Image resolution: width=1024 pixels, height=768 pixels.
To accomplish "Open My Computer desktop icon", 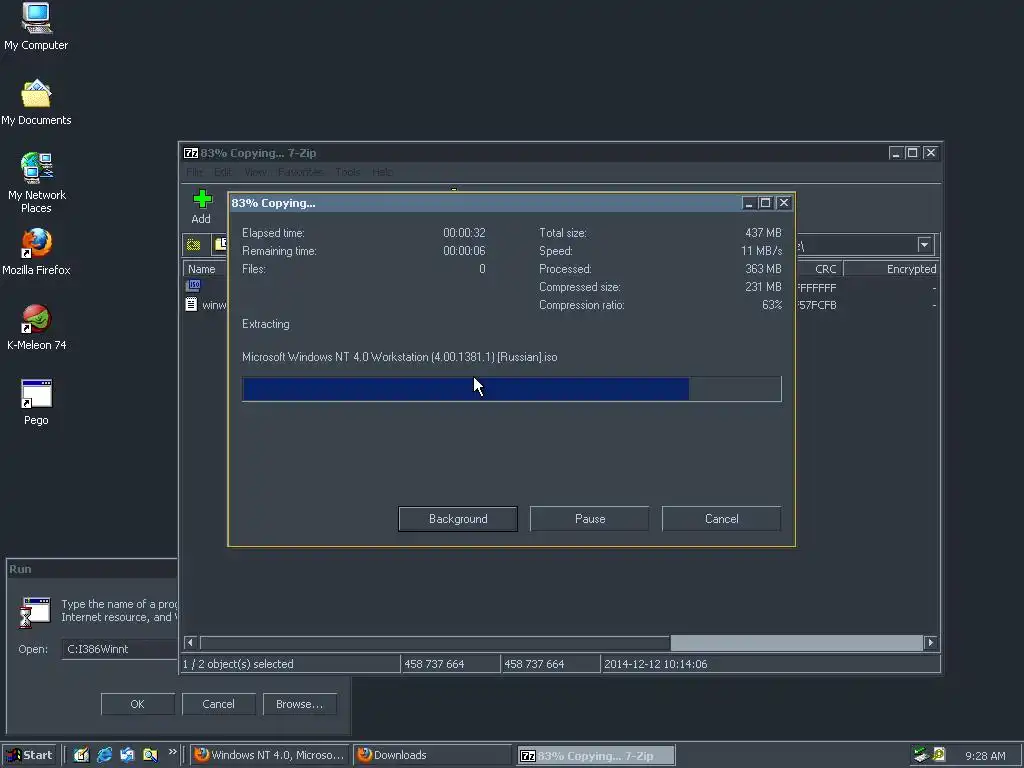I will (x=36, y=27).
